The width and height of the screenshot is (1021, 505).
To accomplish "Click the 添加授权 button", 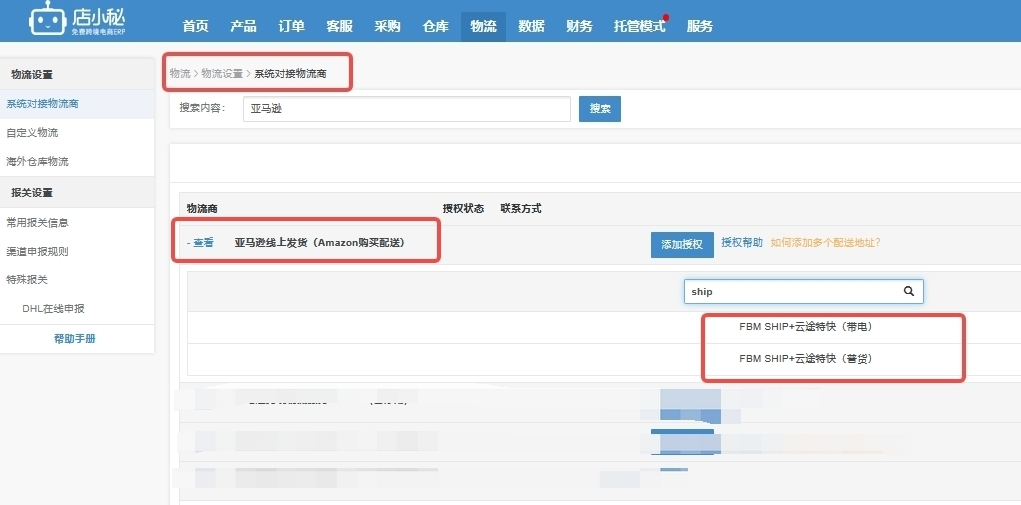I will point(682,244).
